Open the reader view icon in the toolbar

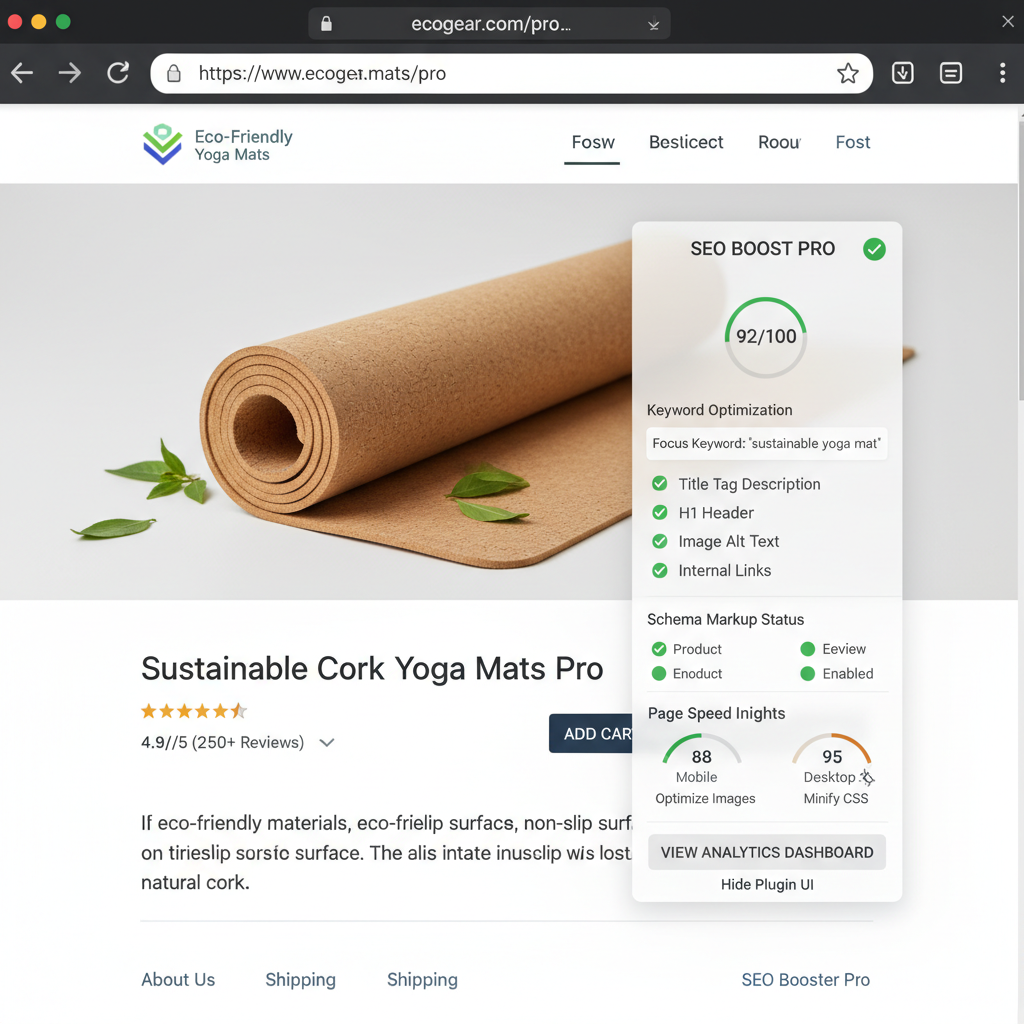(x=951, y=72)
